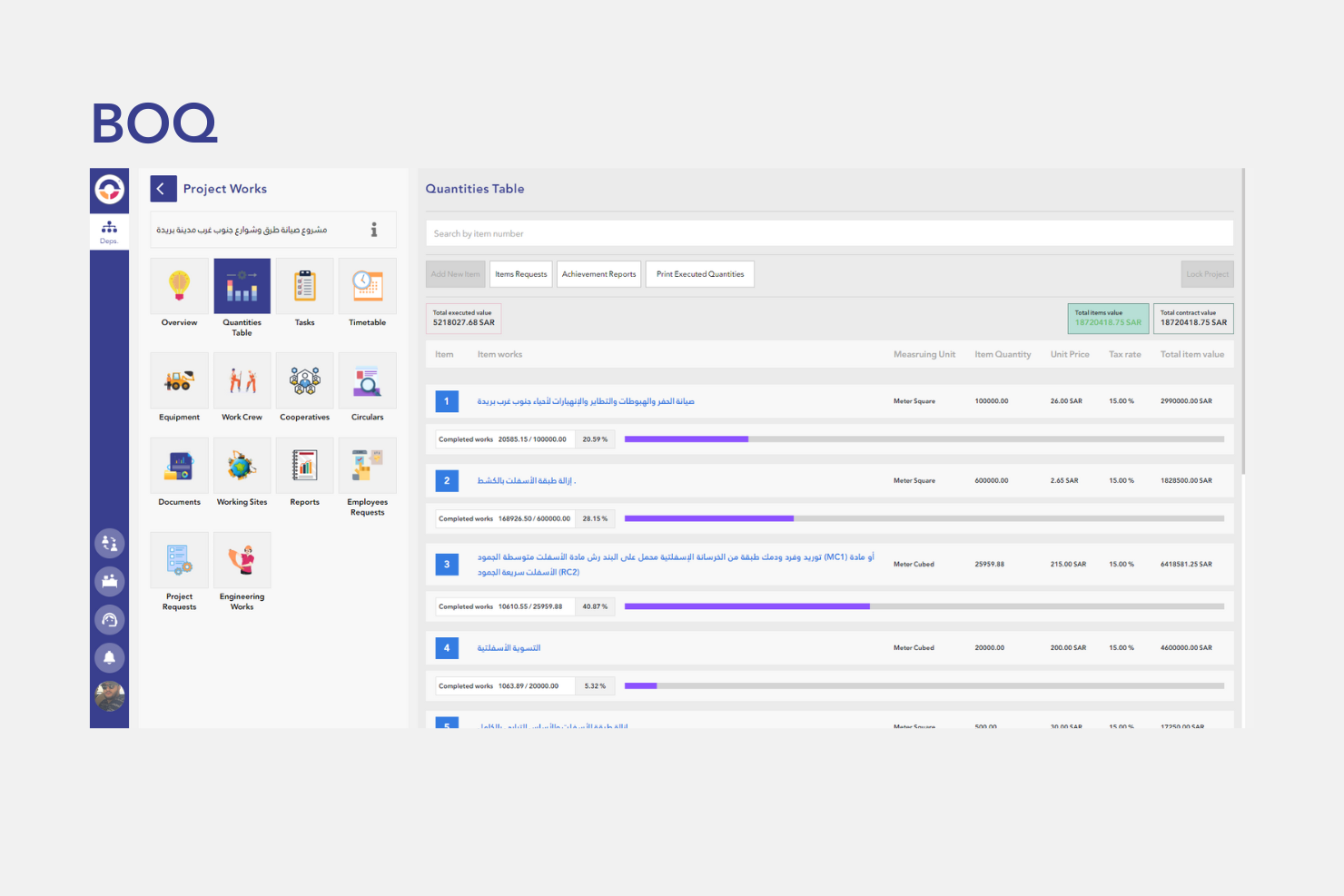Click the Total executed value box

pyautogui.click(x=463, y=318)
